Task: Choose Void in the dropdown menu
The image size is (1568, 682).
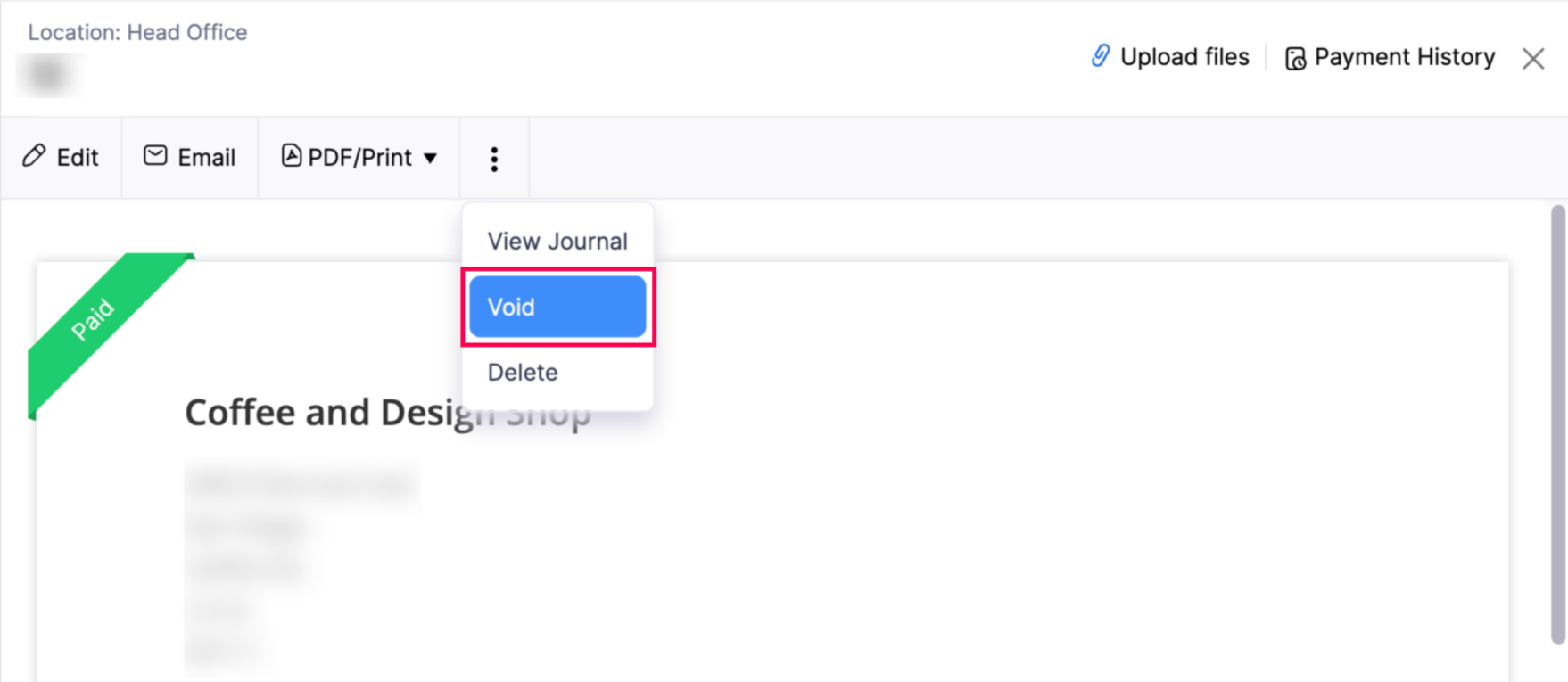Action: 557,307
